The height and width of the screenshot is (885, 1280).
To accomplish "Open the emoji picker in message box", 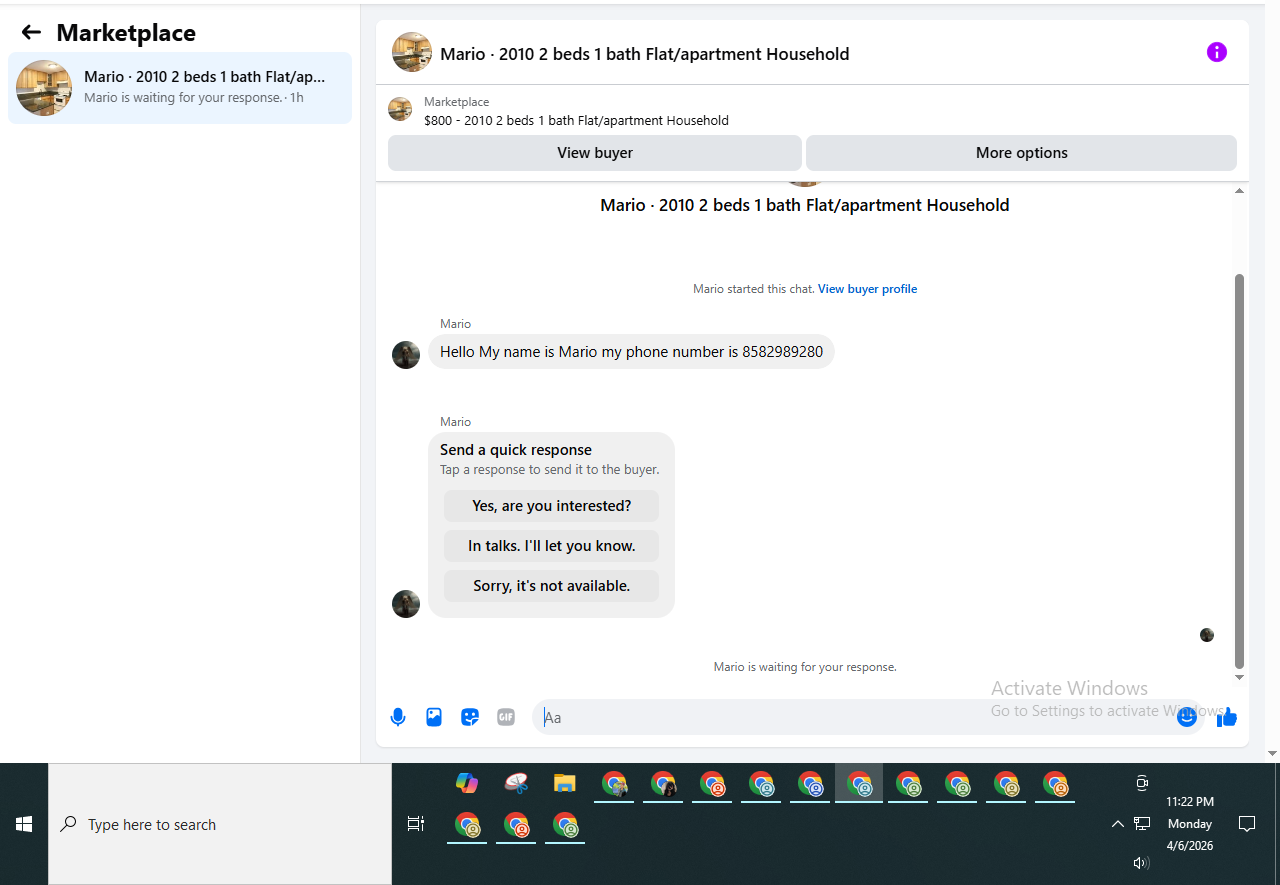I will pyautogui.click(x=1187, y=717).
